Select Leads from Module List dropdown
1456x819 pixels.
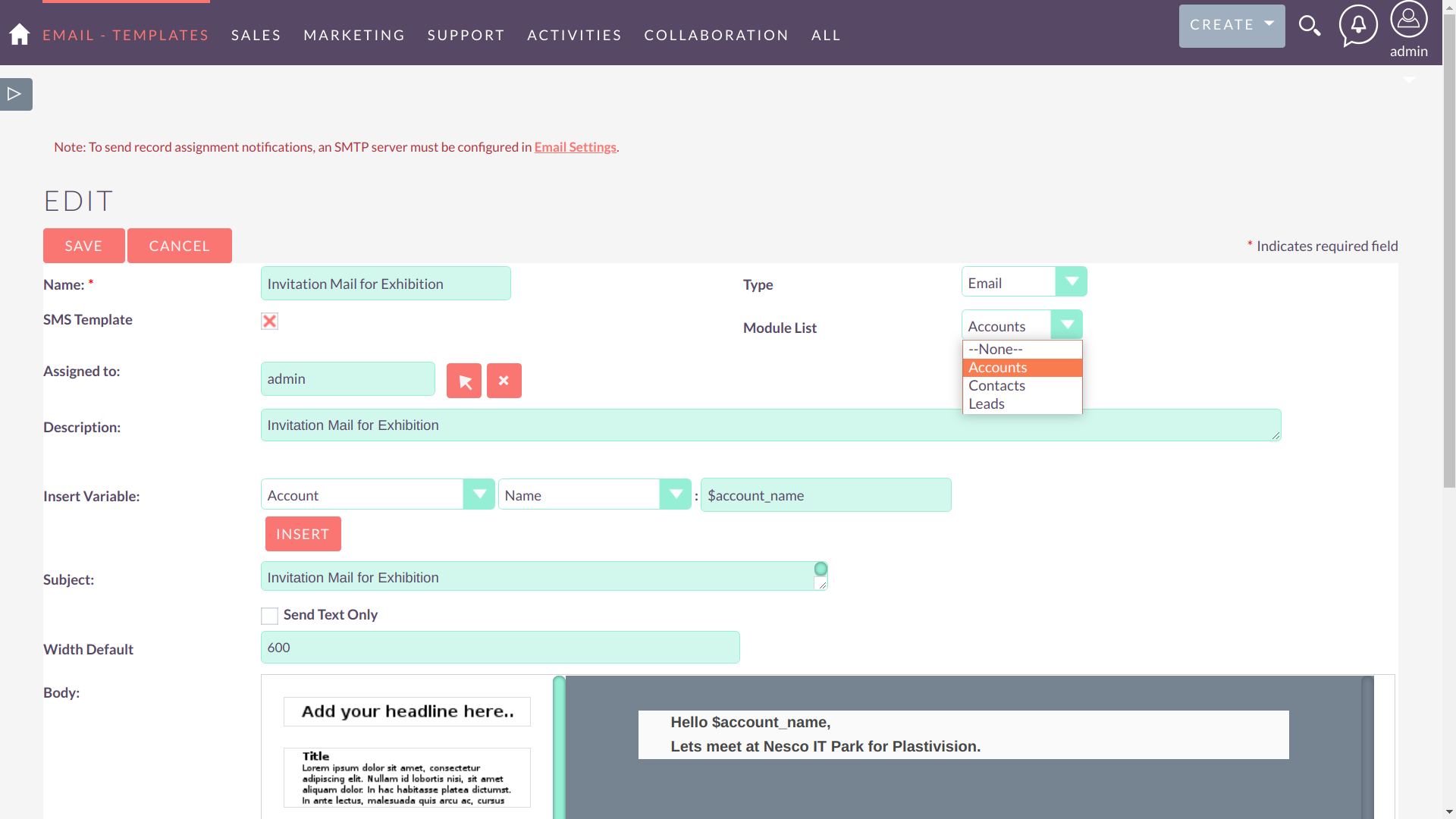pyautogui.click(x=986, y=403)
